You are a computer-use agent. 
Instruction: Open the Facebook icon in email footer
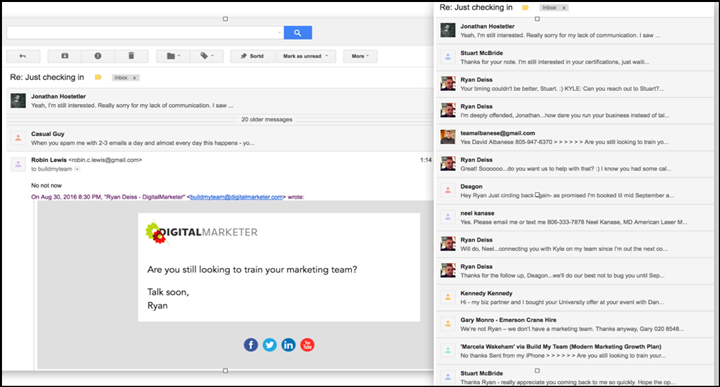point(251,345)
